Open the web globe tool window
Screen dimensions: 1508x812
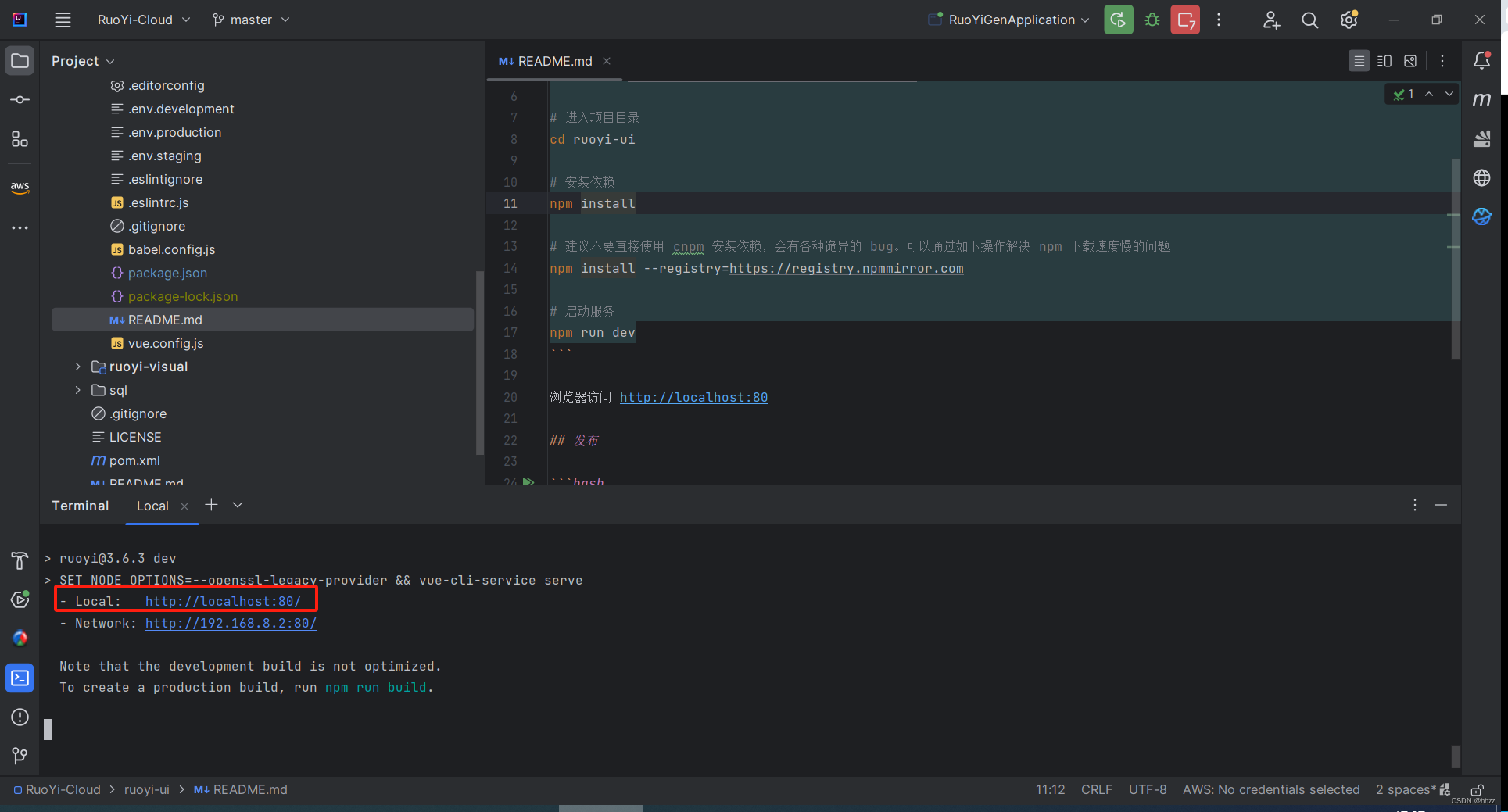tap(1481, 178)
